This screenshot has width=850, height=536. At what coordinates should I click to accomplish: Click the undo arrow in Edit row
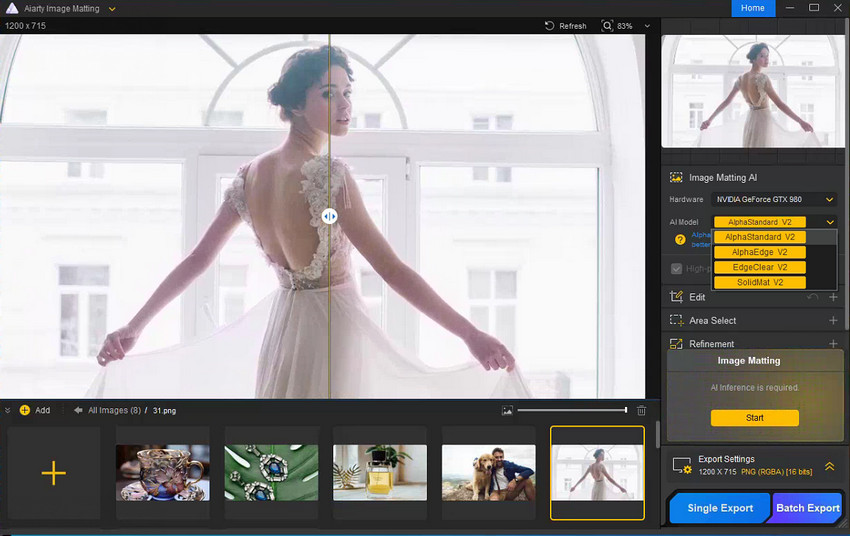click(812, 297)
